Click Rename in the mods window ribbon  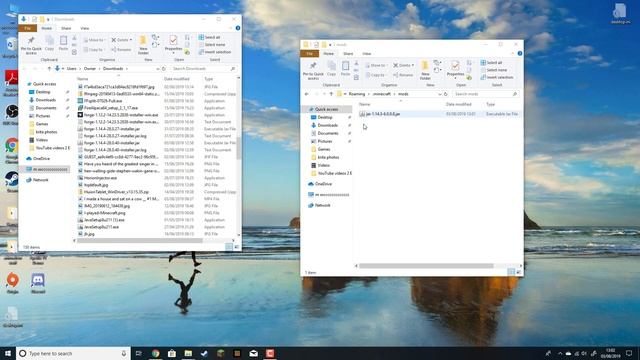pos(404,75)
